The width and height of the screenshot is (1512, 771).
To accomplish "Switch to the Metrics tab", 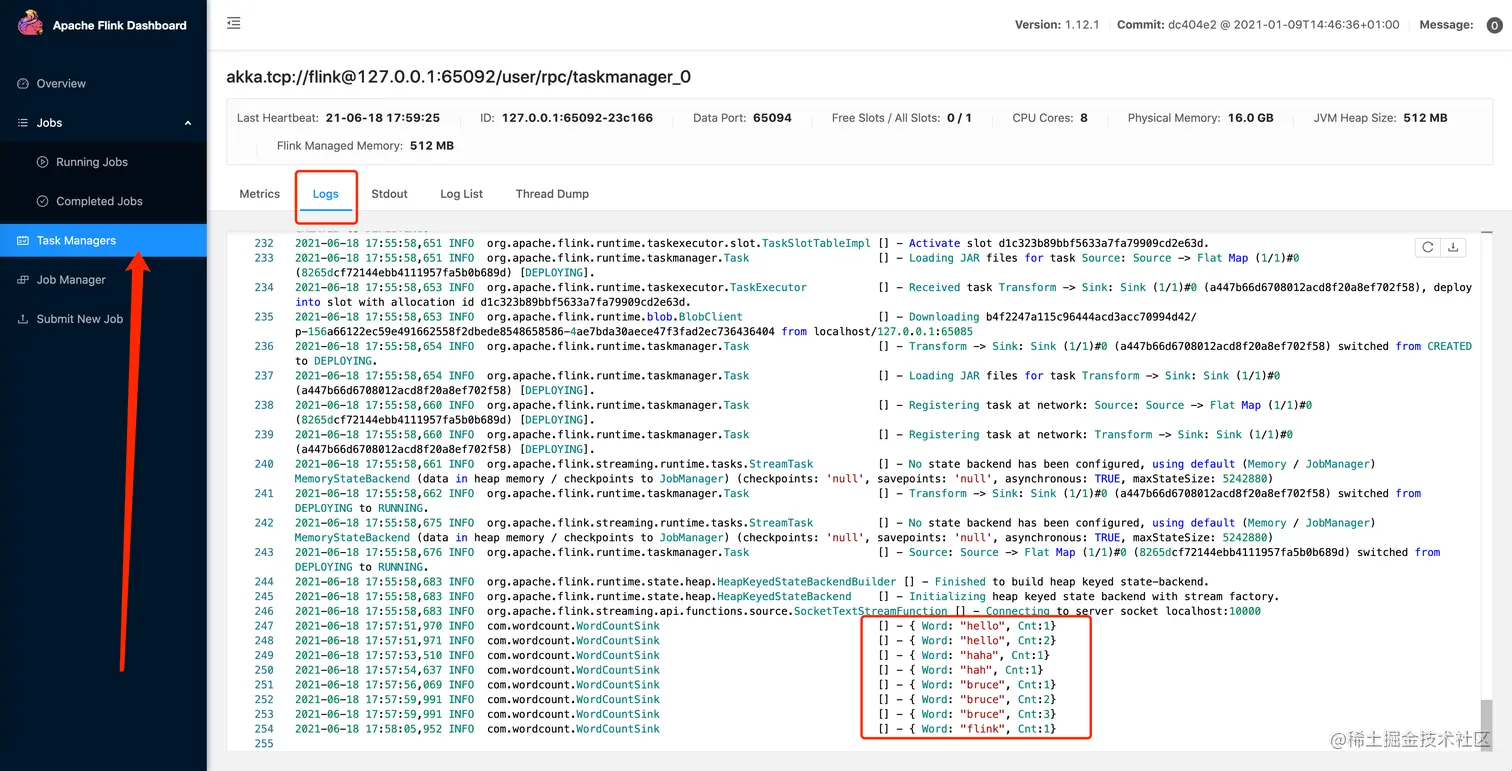I will [260, 194].
